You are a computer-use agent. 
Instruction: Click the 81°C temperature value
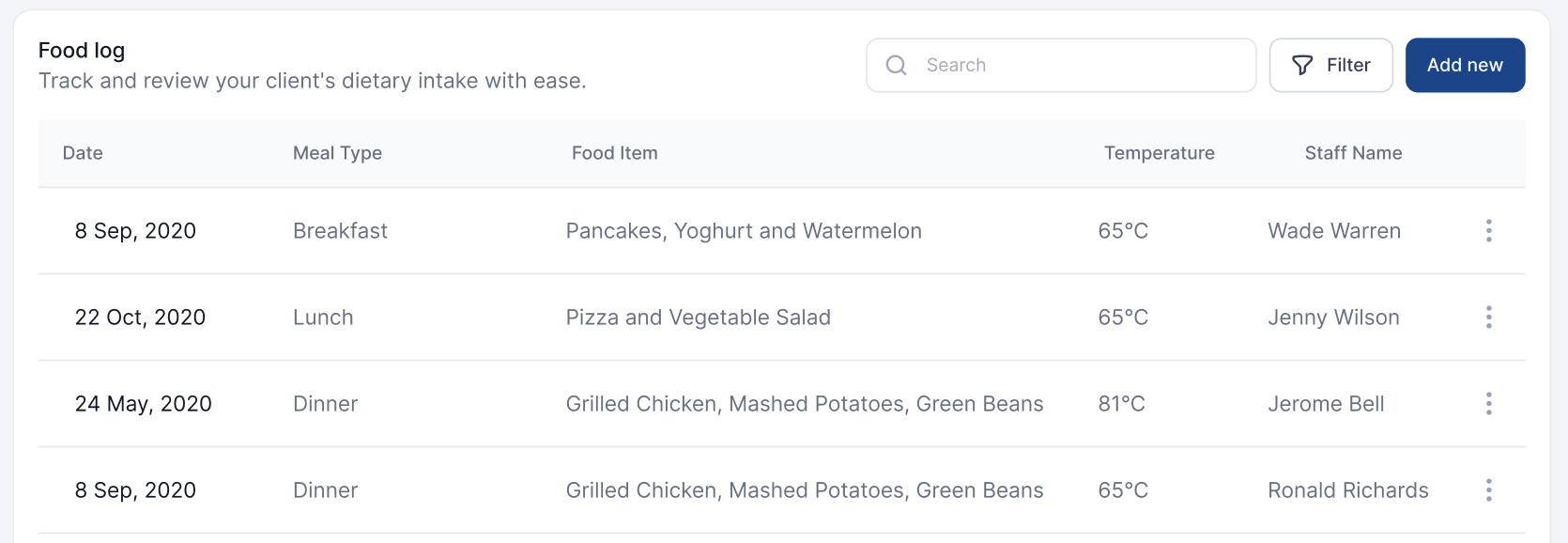[1121, 404]
